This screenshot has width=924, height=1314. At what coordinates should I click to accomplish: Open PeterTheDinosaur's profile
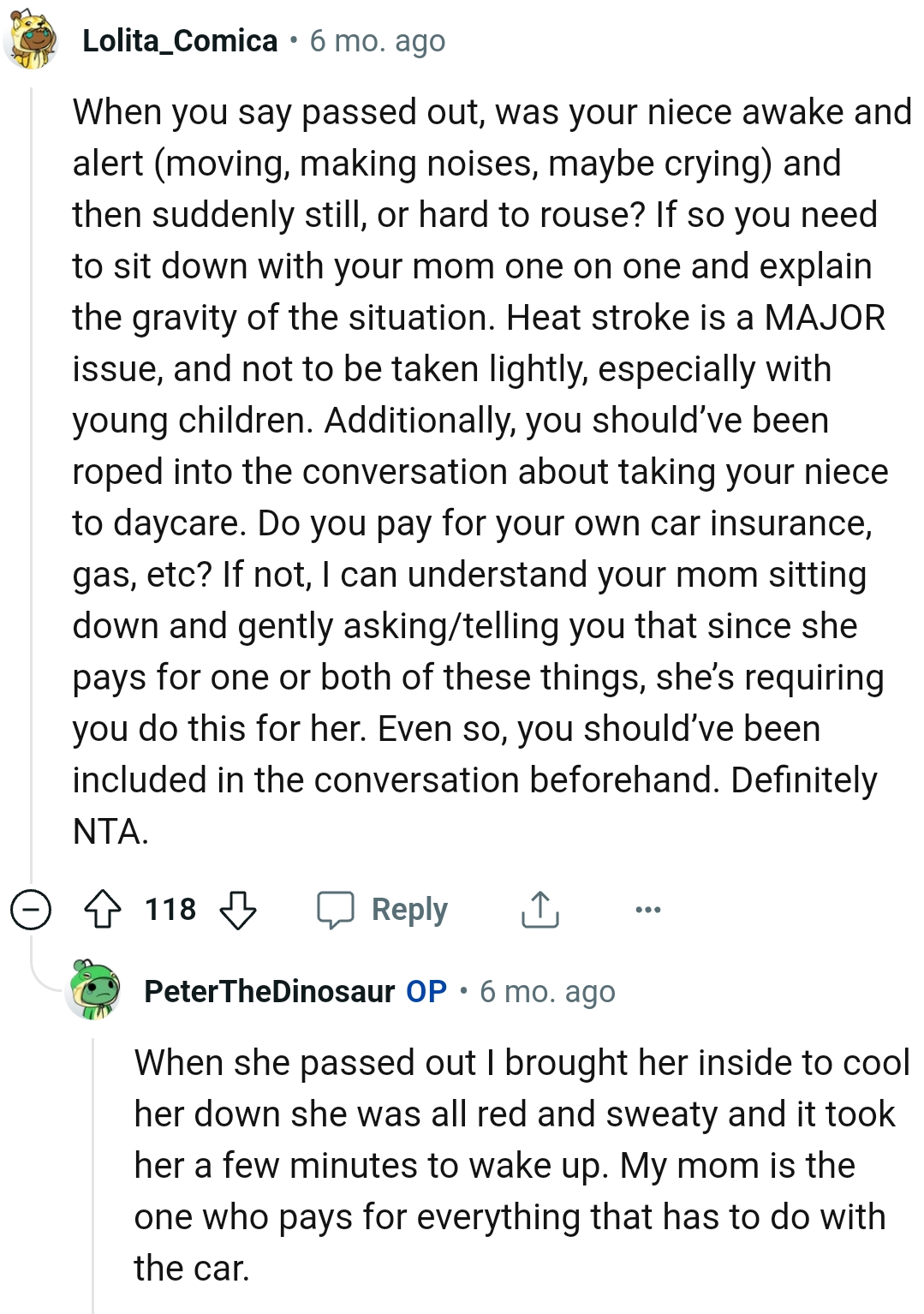pyautogui.click(x=268, y=992)
